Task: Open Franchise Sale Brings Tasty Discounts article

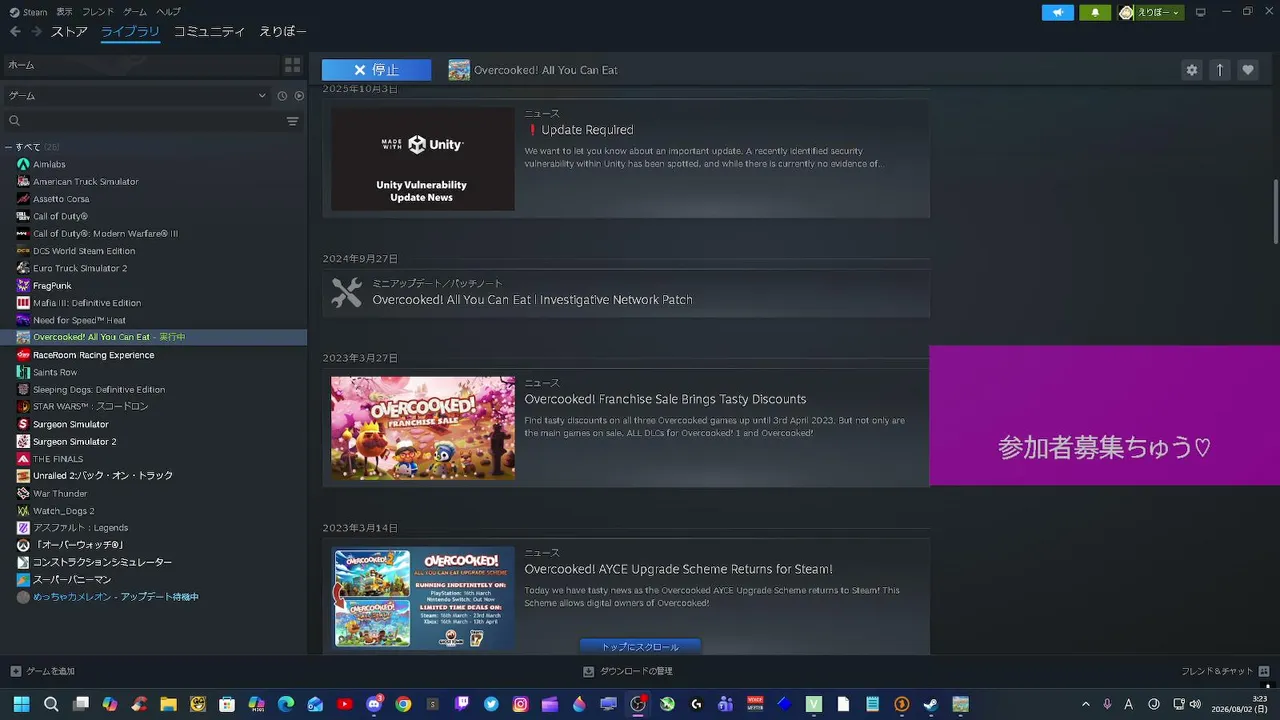Action: [665, 399]
